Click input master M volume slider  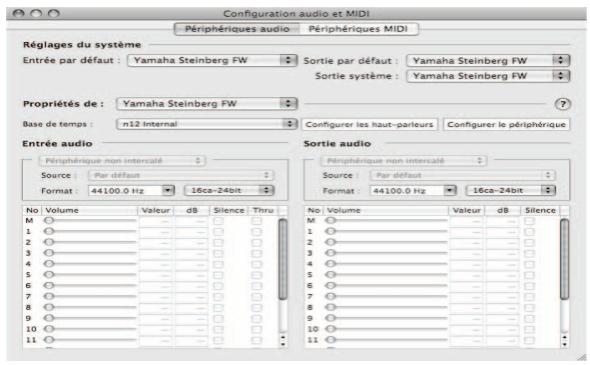point(90,221)
